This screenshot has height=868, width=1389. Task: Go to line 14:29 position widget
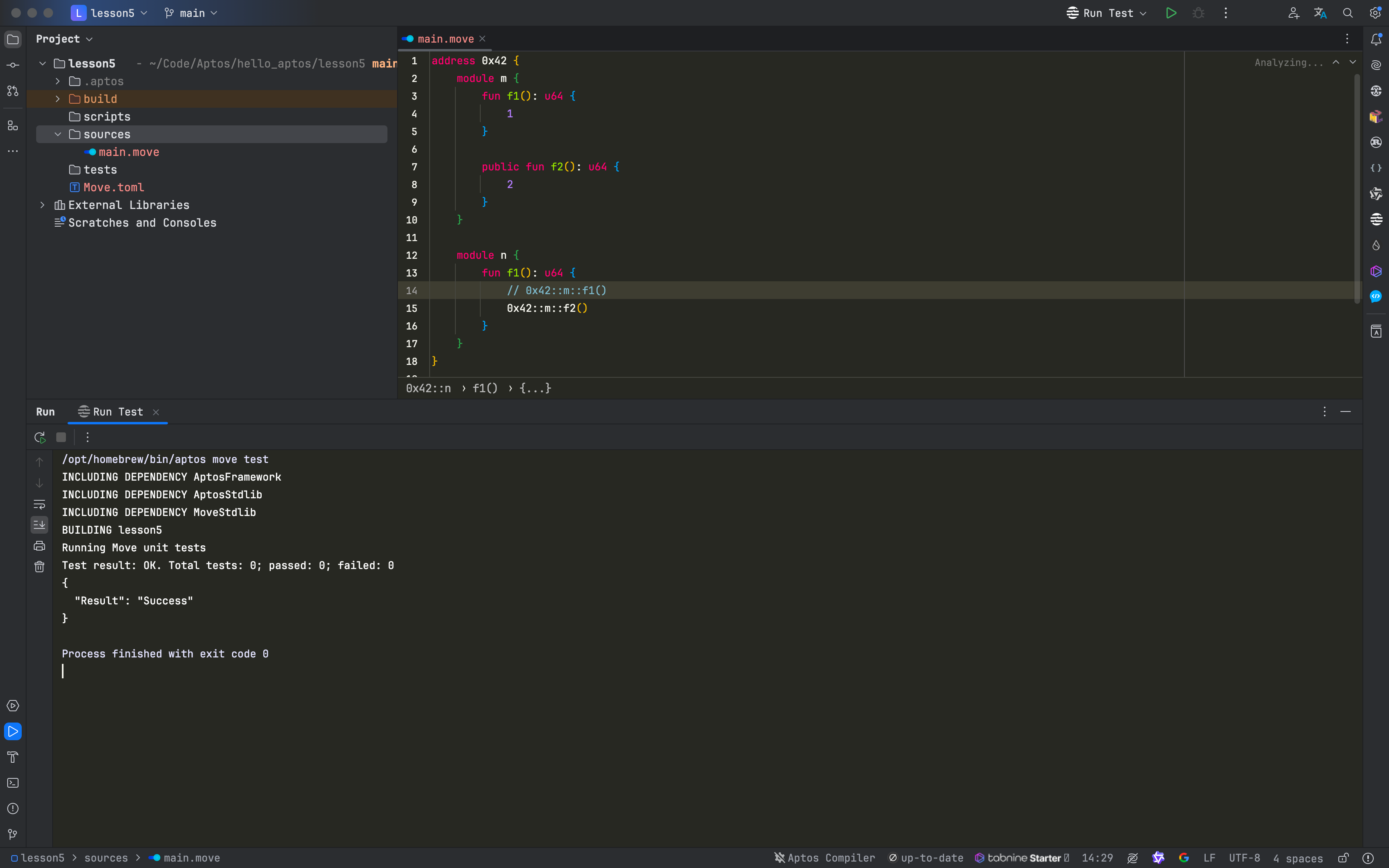pyautogui.click(x=1097, y=858)
